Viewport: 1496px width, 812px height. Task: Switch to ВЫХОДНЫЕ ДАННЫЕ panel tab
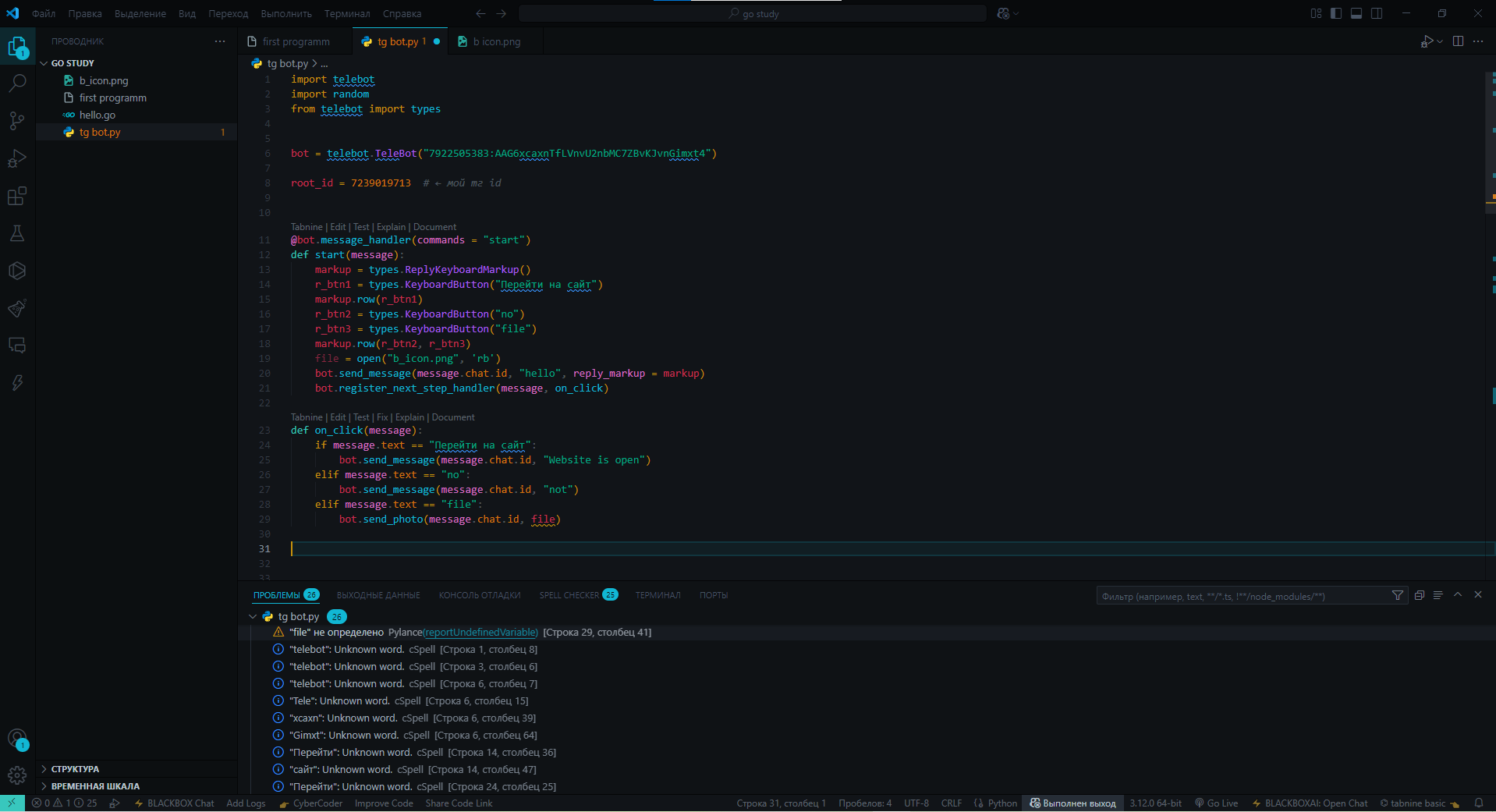[378, 595]
